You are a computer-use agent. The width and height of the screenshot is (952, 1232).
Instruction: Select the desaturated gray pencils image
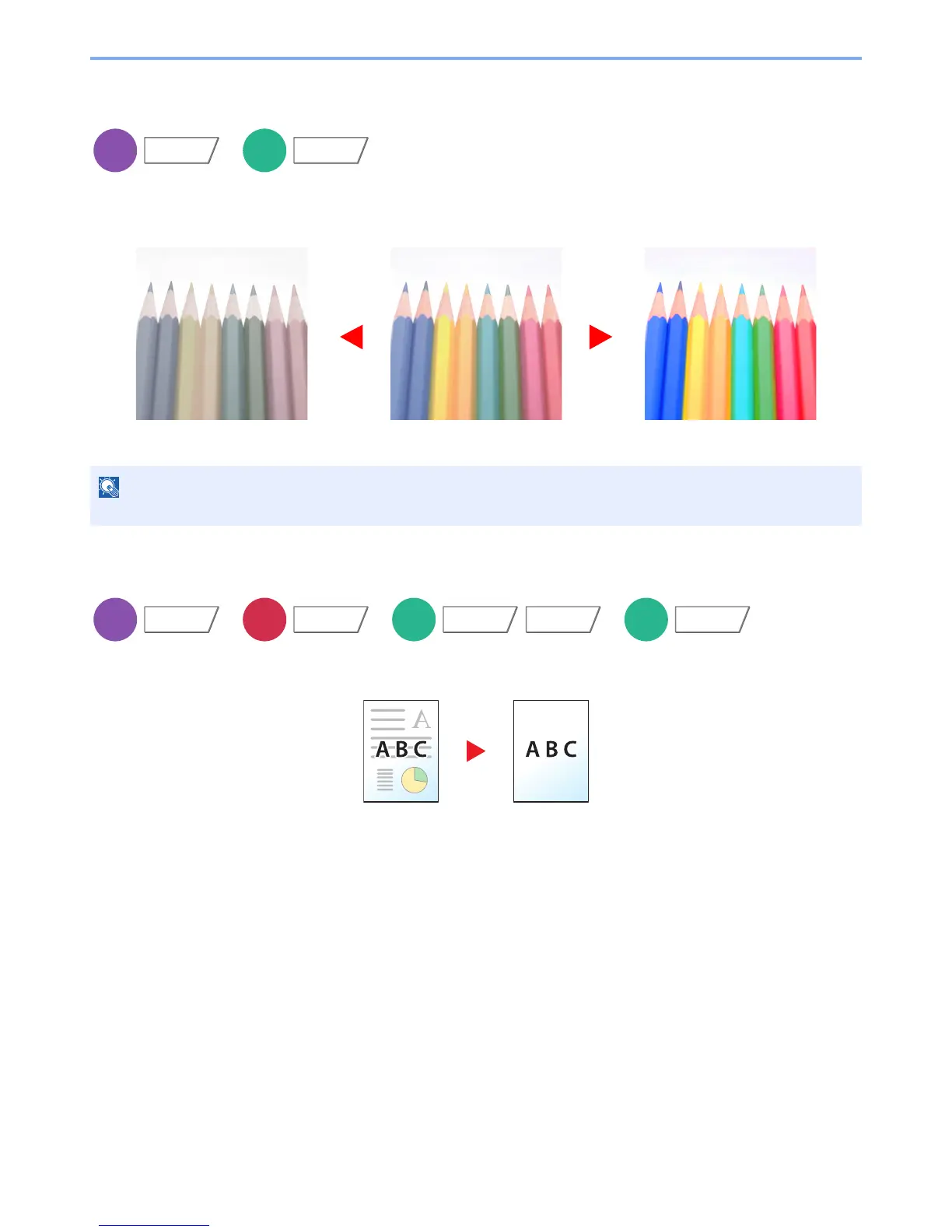point(222,334)
